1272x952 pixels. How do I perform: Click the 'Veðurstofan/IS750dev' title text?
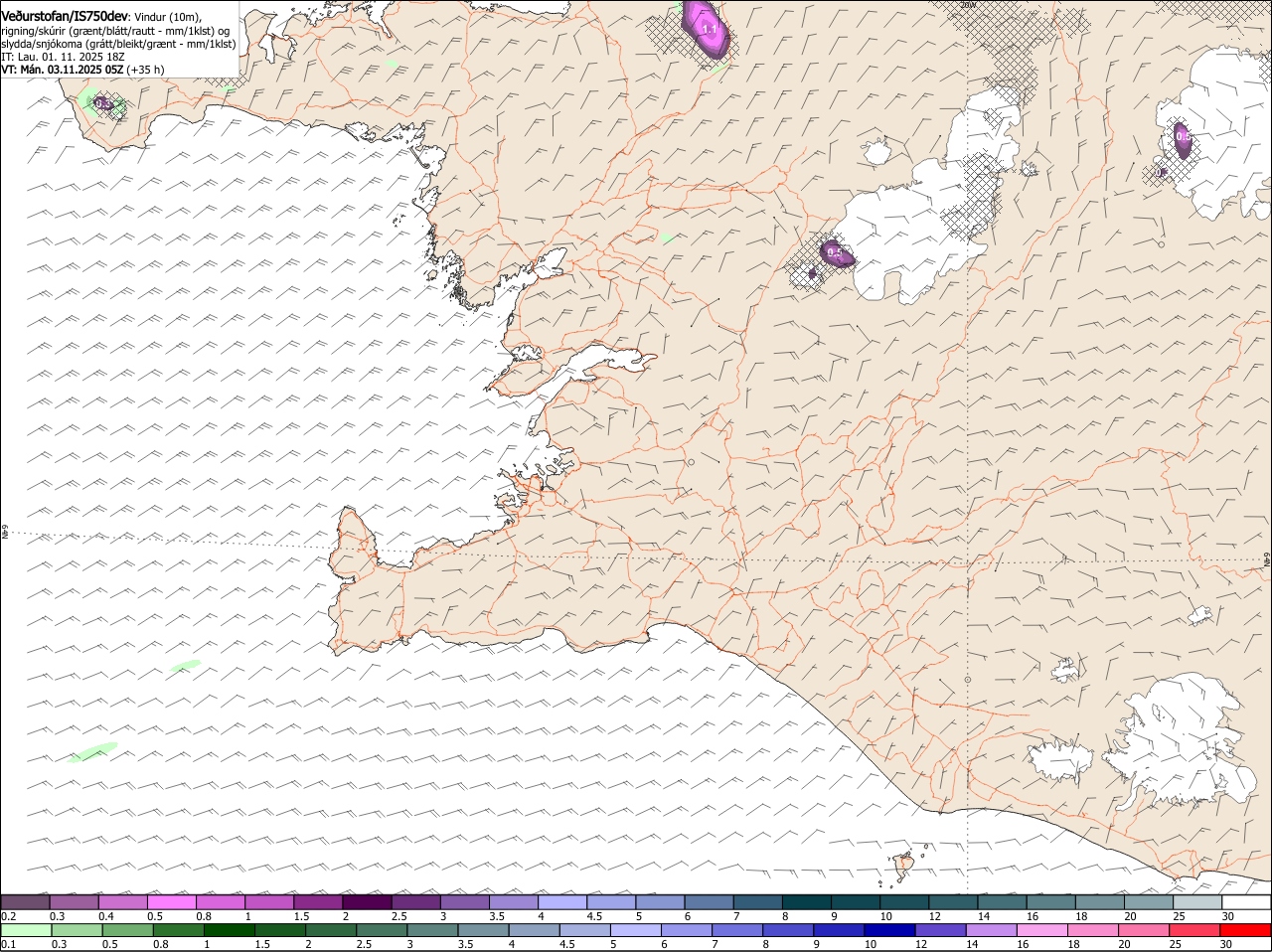[65, 17]
